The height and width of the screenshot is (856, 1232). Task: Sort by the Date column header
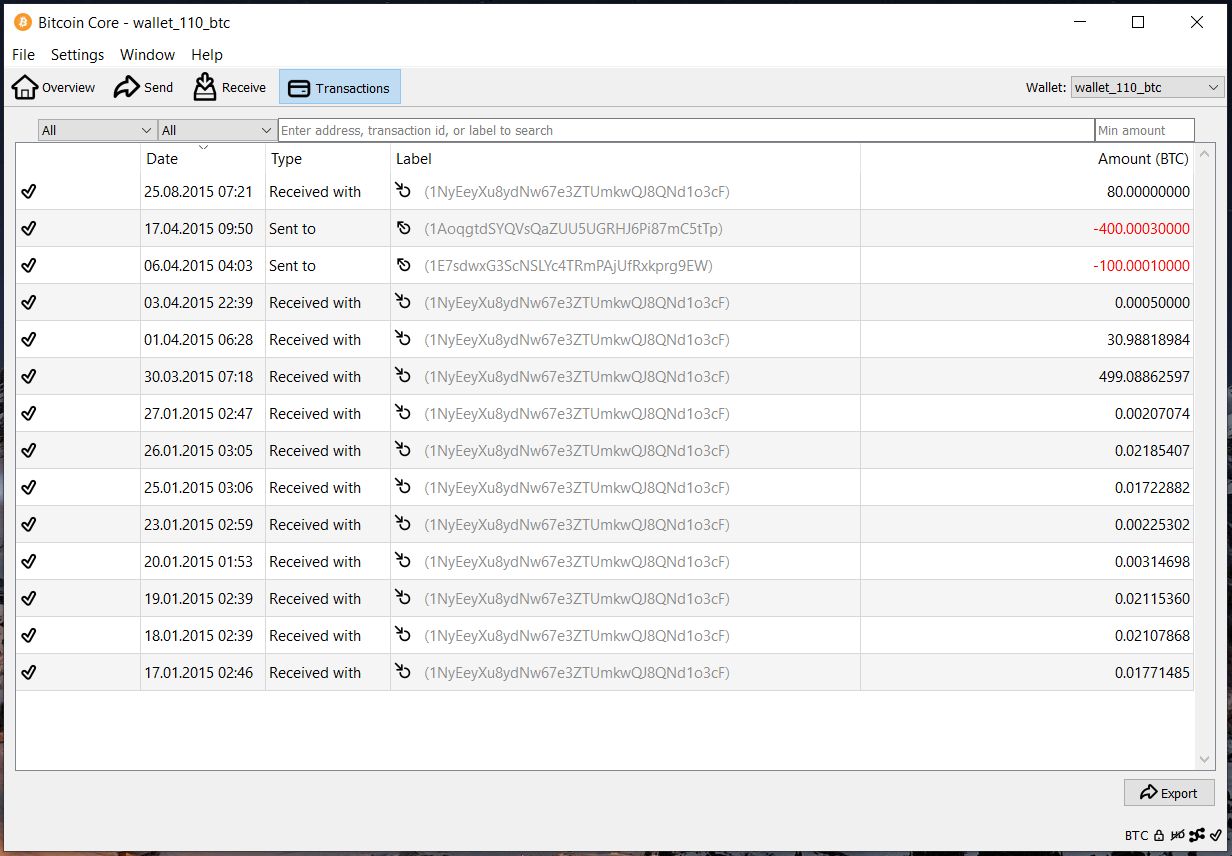[203, 158]
